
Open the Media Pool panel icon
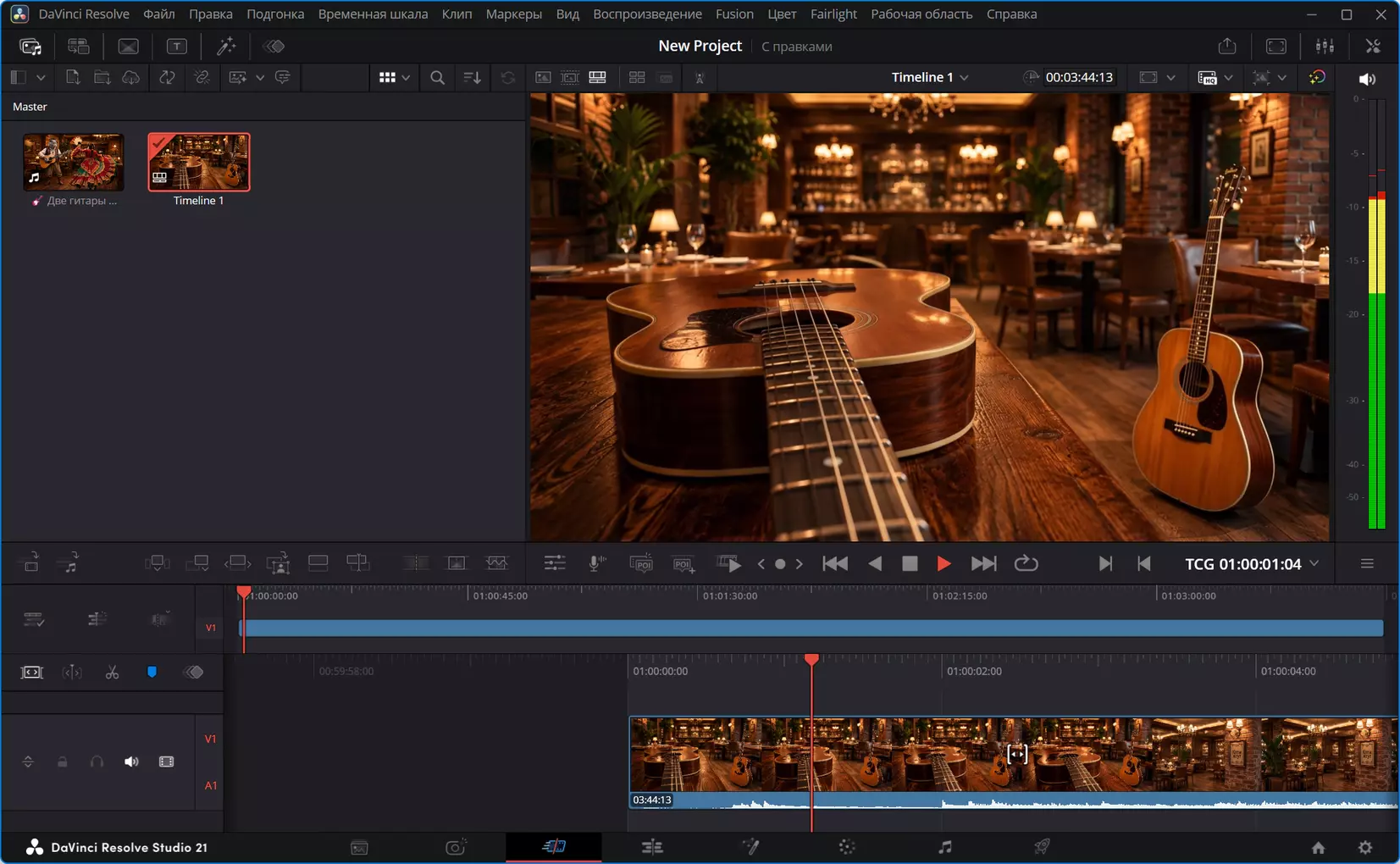30,47
